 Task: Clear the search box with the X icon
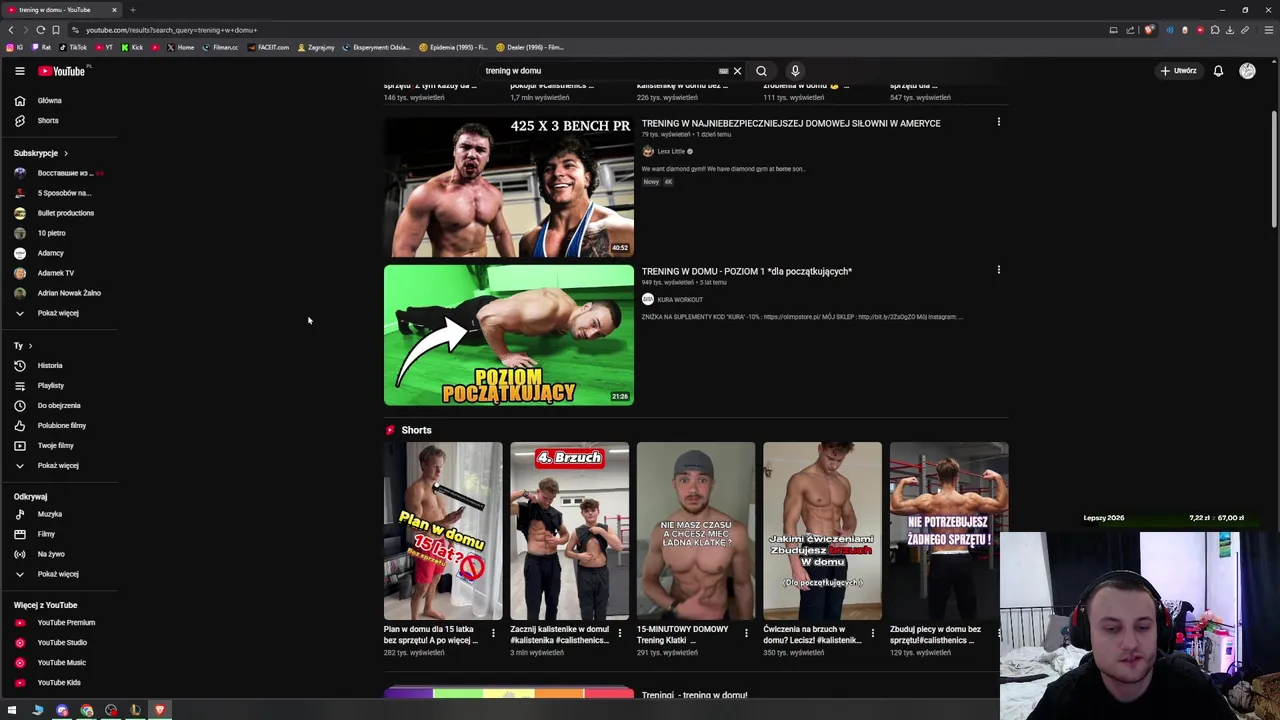737,71
